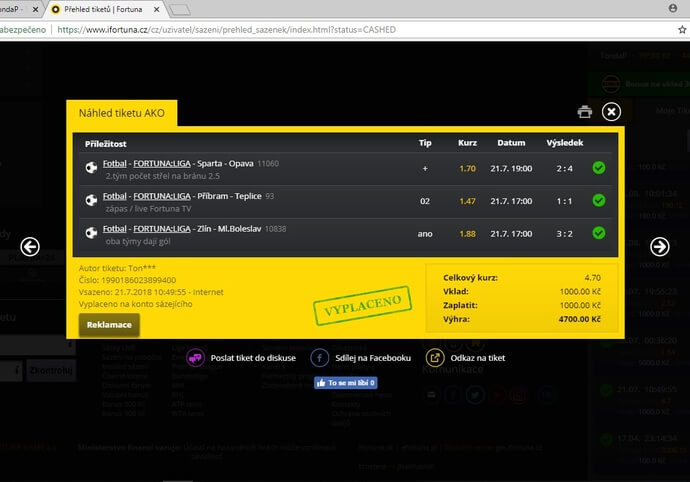
Task: Open a new browser tab
Action: 180,10
